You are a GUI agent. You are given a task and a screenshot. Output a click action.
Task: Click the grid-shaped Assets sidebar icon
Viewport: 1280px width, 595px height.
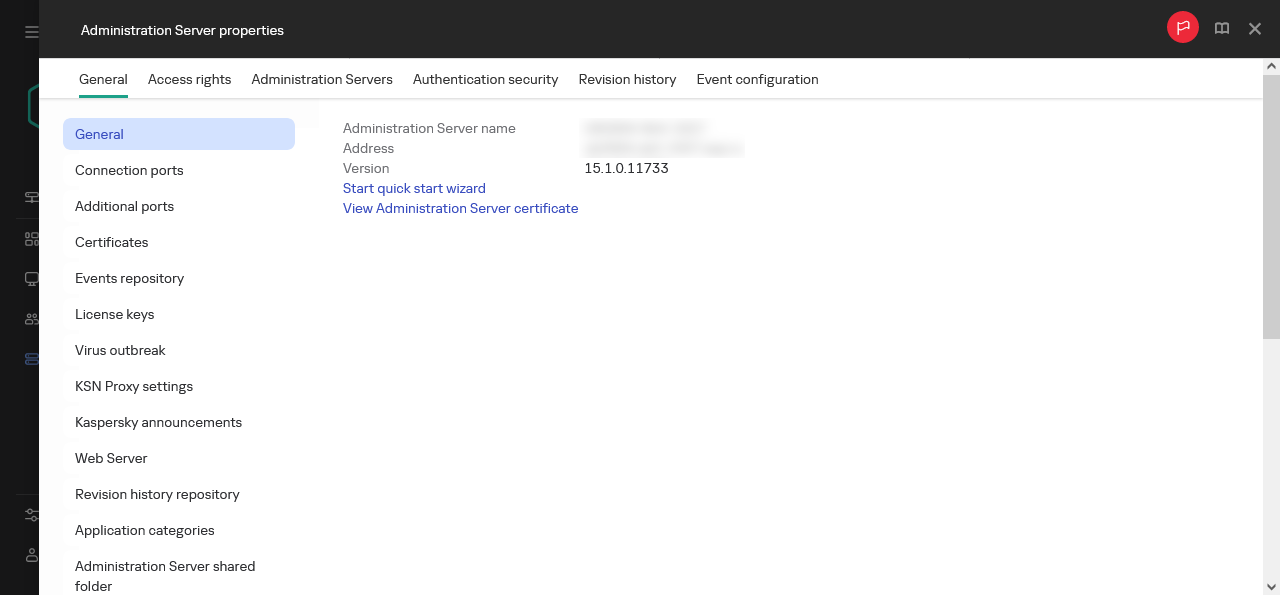[x=30, y=238]
